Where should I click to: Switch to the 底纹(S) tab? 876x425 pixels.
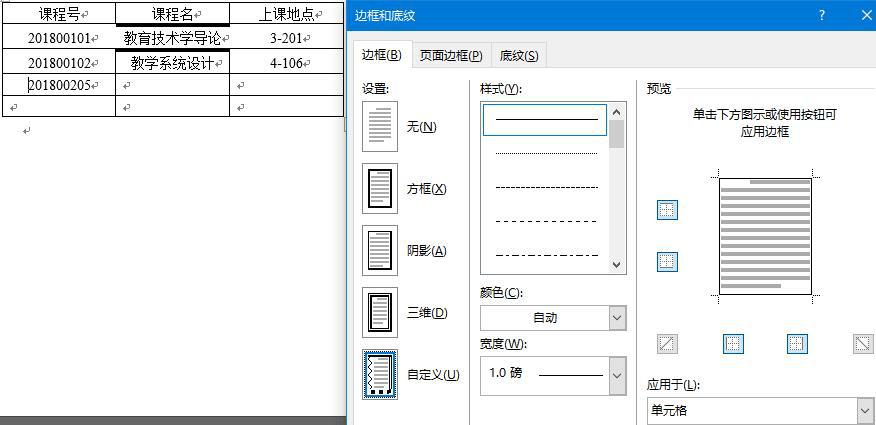click(x=519, y=56)
